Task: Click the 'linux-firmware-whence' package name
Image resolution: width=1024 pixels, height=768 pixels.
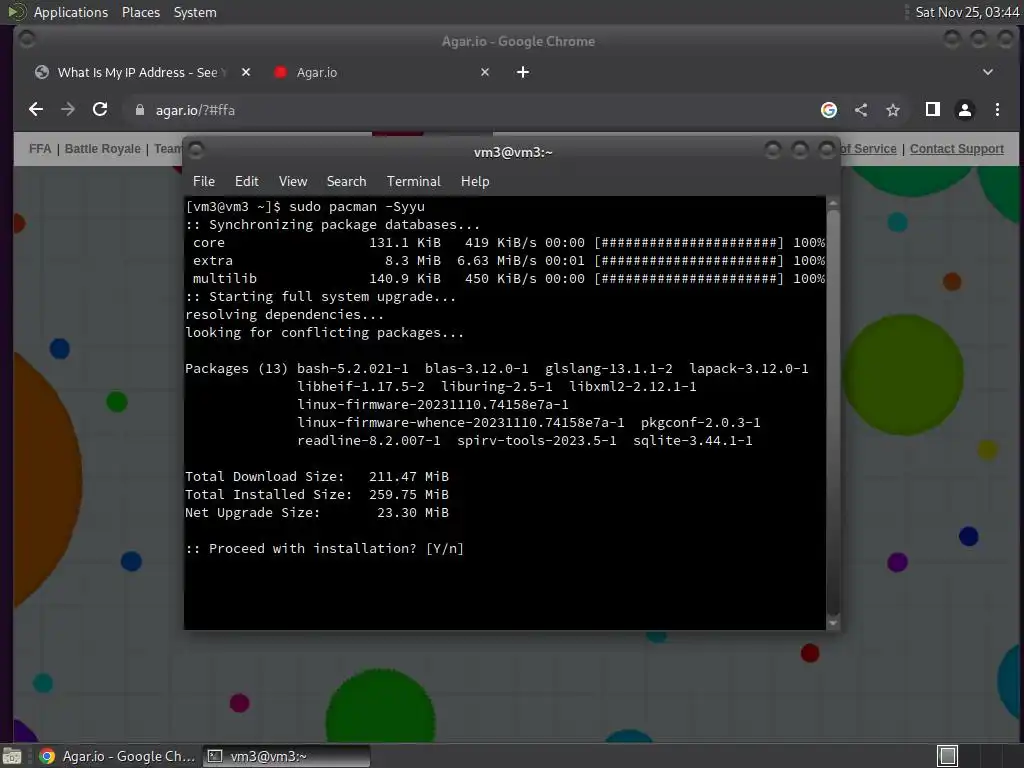Action: pos(460,423)
